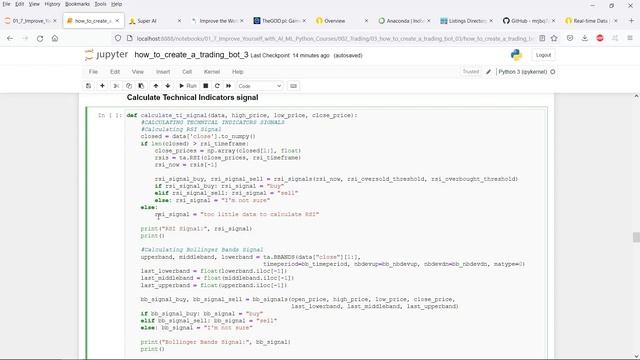This screenshot has width=640, height=360.
Task: Open the browser Bookmarks menu
Action: tap(77, 4)
